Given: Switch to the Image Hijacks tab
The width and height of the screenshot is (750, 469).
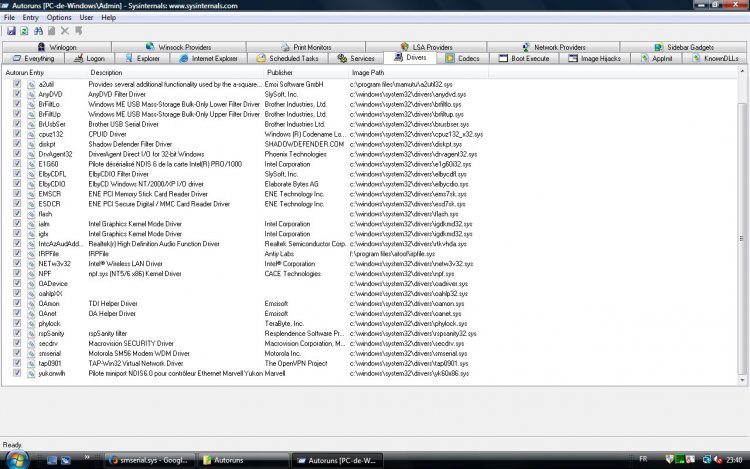Looking at the screenshot, I should tap(595, 58).
